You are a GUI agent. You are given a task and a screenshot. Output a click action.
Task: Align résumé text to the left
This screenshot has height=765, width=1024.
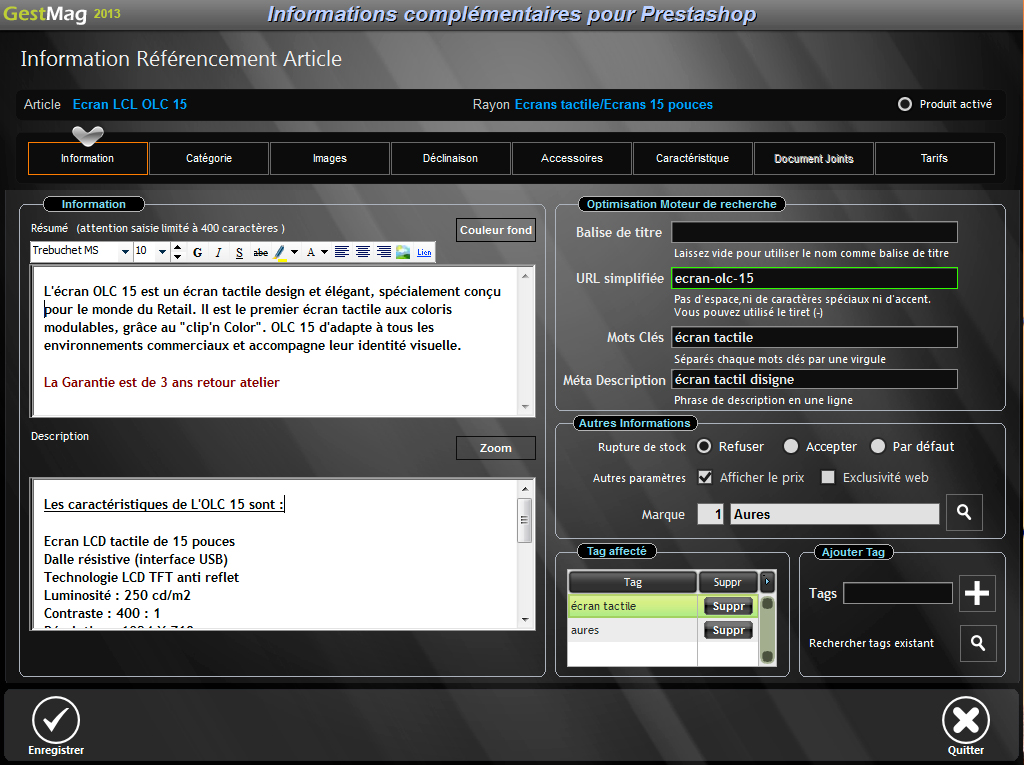point(342,252)
